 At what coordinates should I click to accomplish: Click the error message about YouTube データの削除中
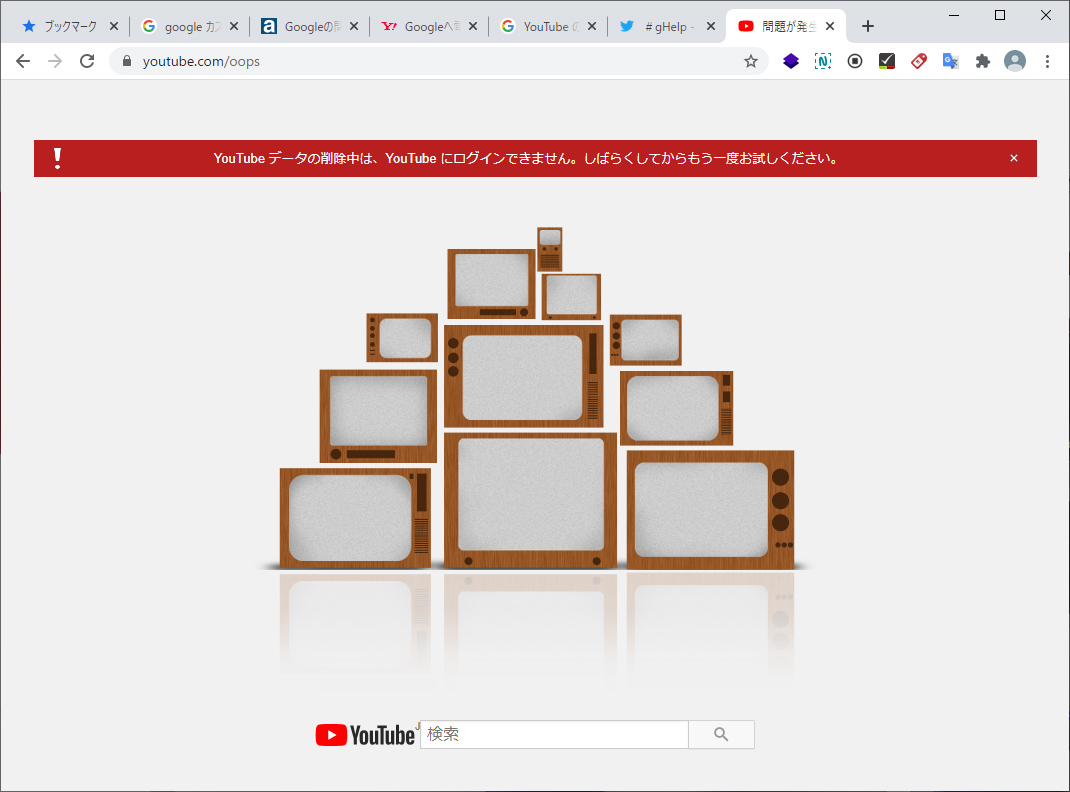(525, 158)
